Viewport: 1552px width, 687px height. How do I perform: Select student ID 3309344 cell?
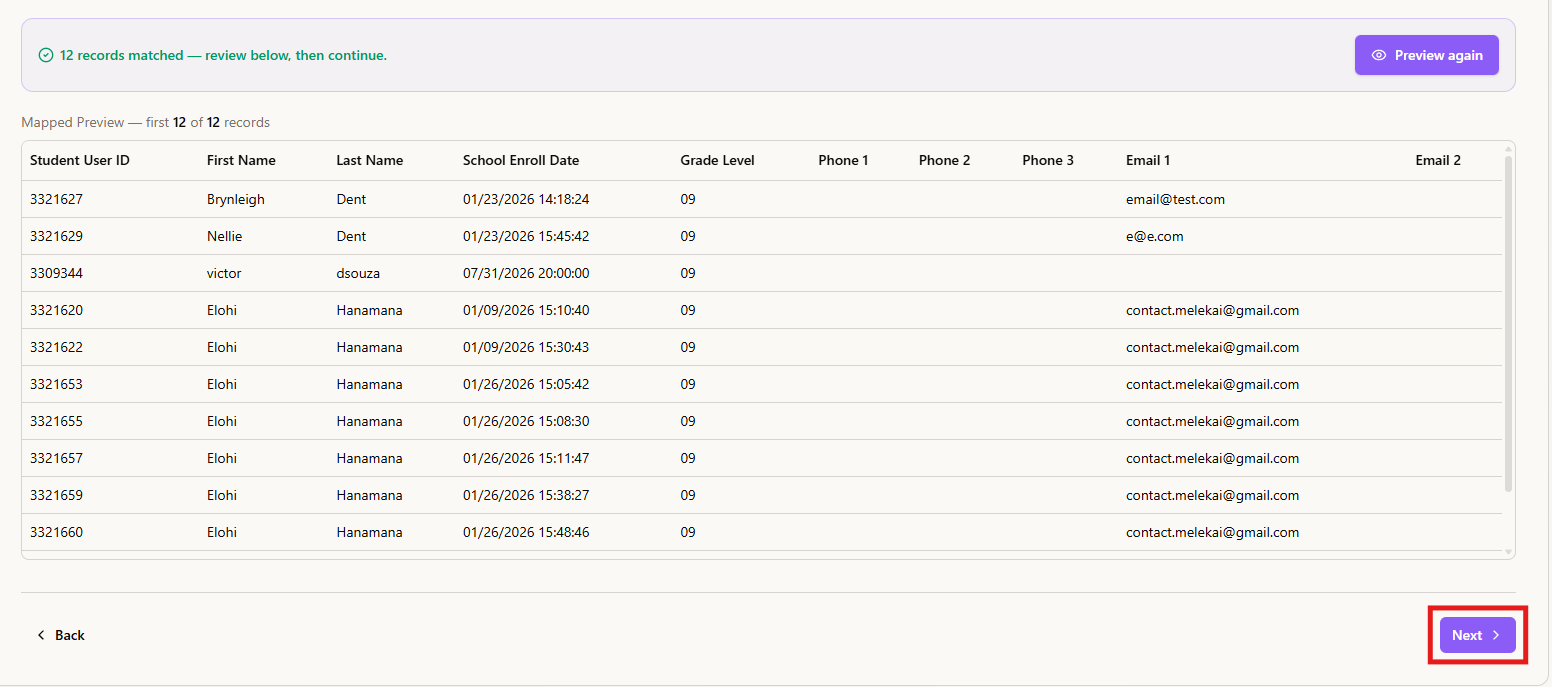56,273
